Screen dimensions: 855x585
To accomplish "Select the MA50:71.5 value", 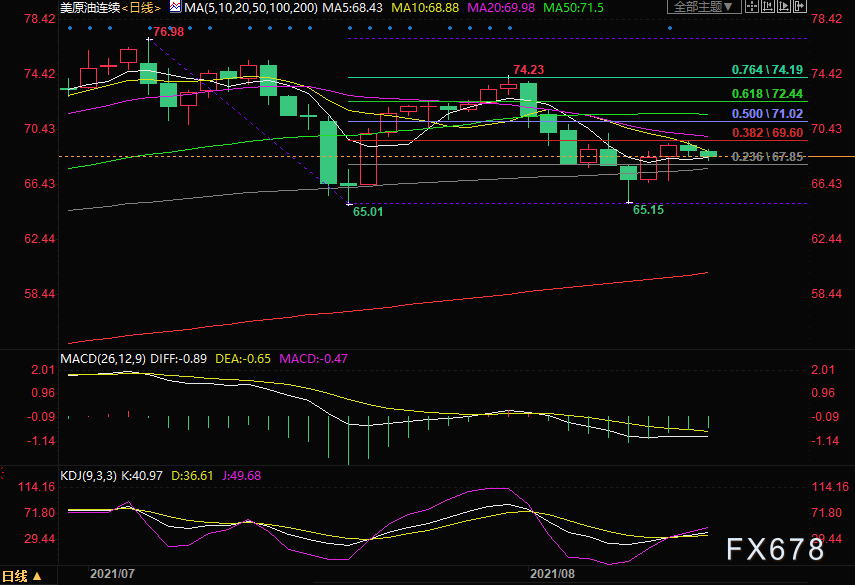I will pyautogui.click(x=574, y=8).
